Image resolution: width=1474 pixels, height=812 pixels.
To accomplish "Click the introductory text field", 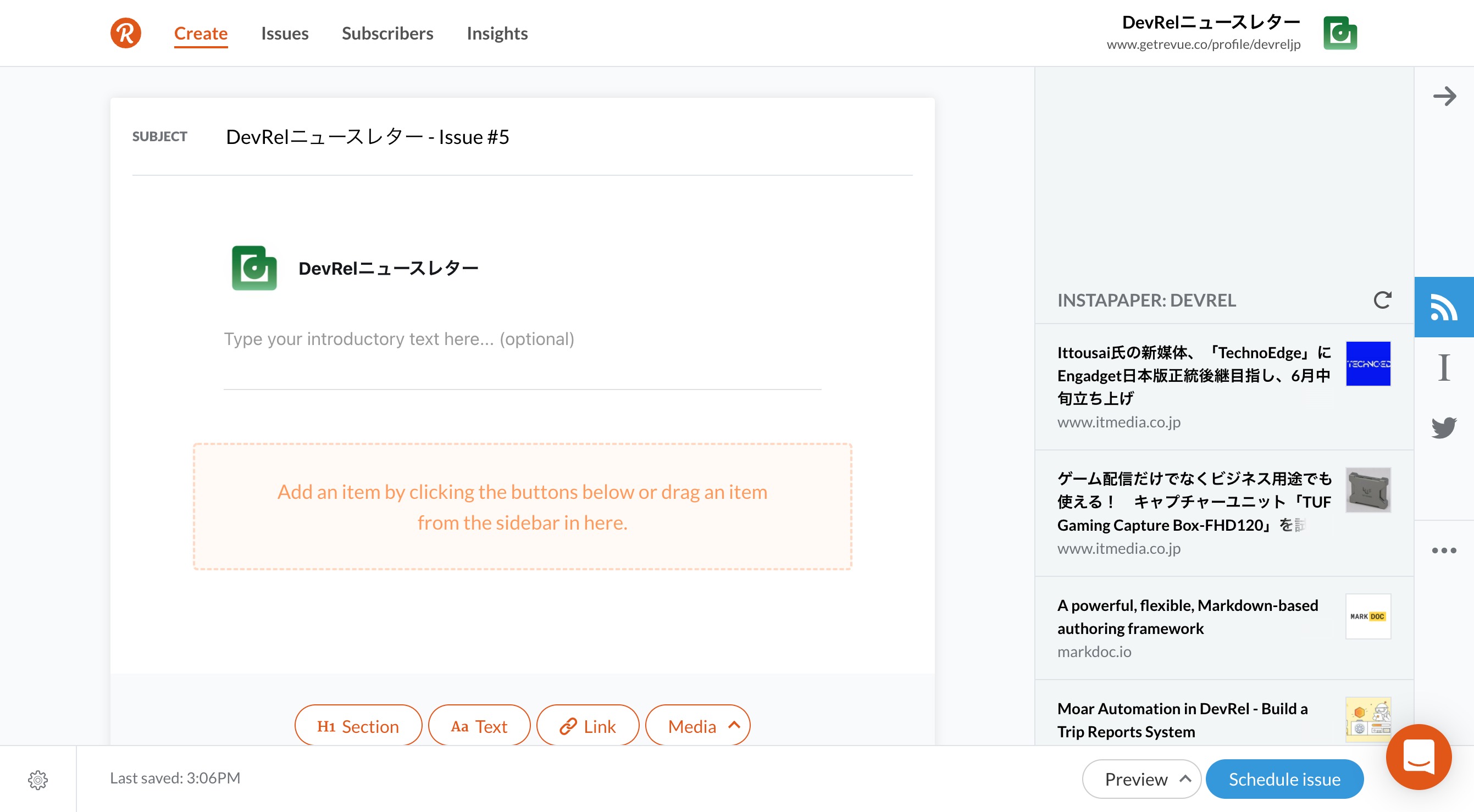I will click(x=522, y=339).
